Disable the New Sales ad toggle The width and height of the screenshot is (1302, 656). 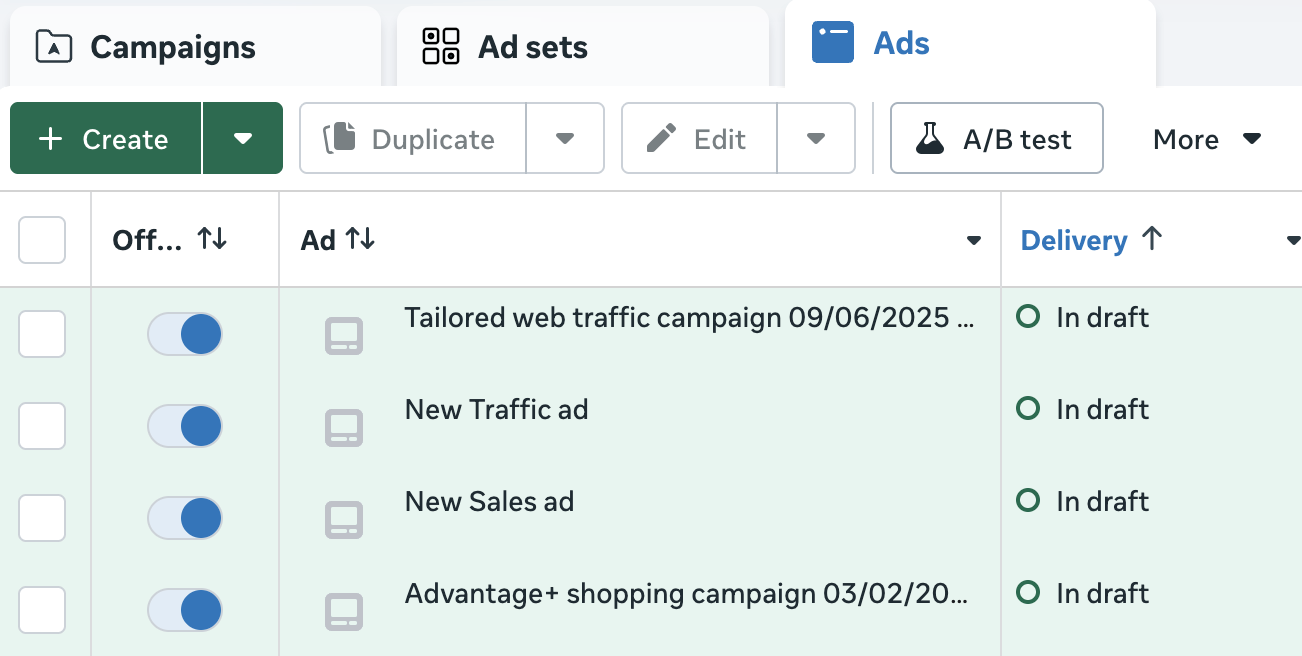(x=185, y=518)
